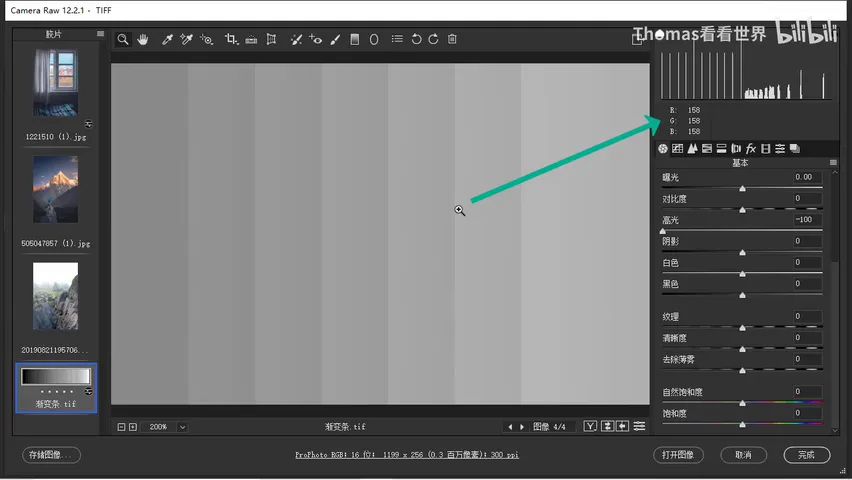The height and width of the screenshot is (480, 852).
Task: Open the 200% zoom level dropdown
Action: click(x=183, y=427)
